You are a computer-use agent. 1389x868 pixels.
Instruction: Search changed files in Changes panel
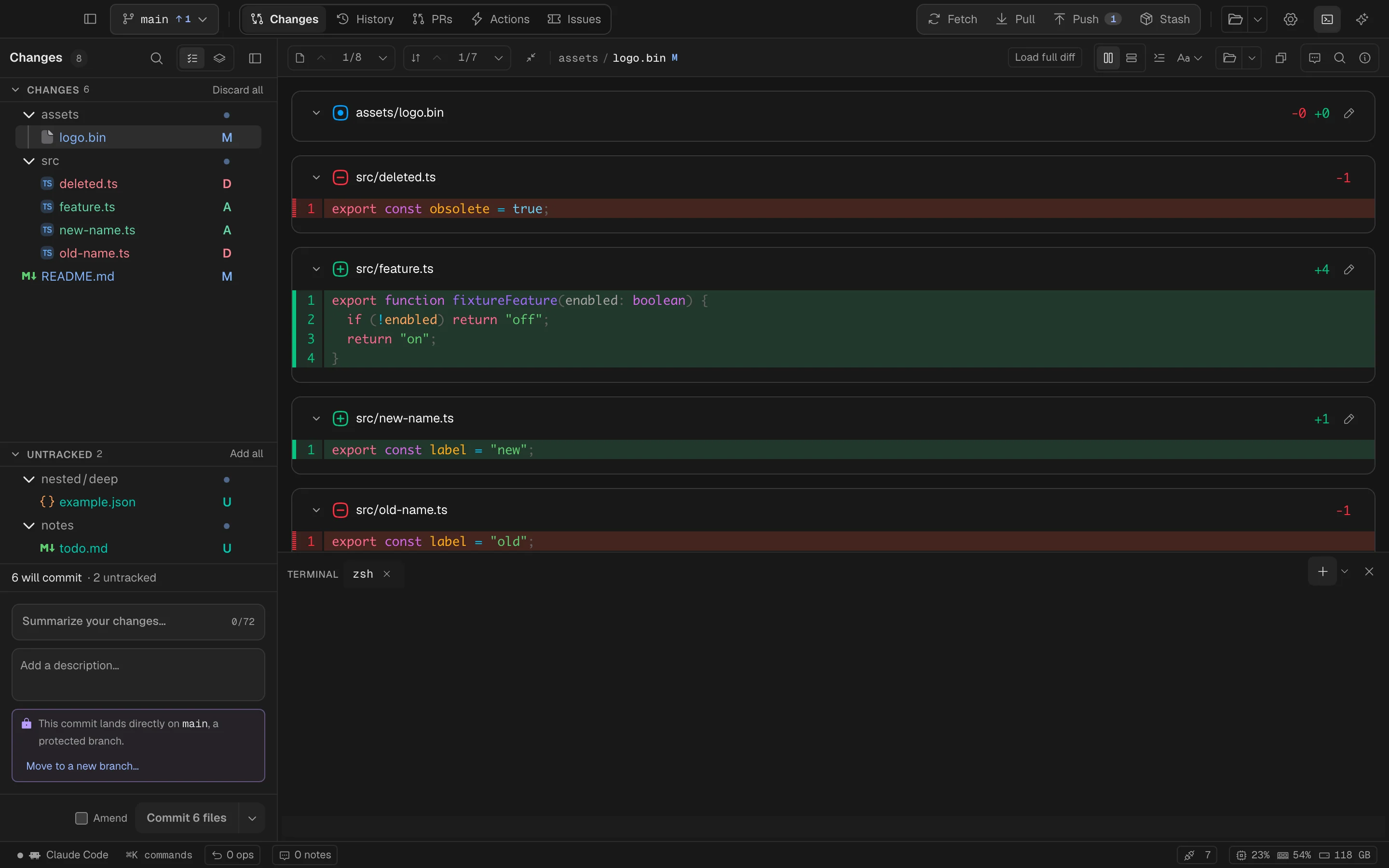(x=156, y=58)
